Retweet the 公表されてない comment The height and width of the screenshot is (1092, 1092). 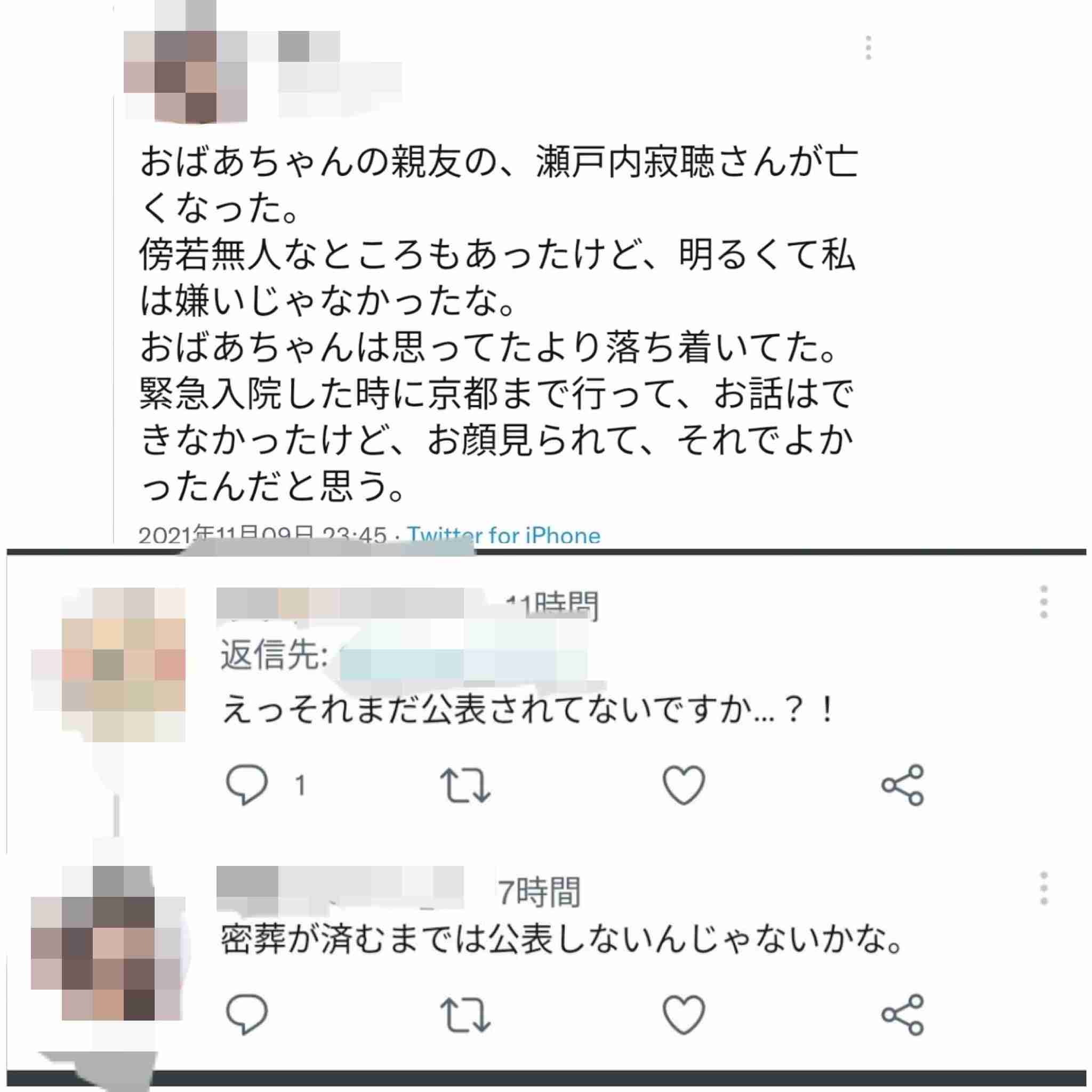(x=464, y=785)
